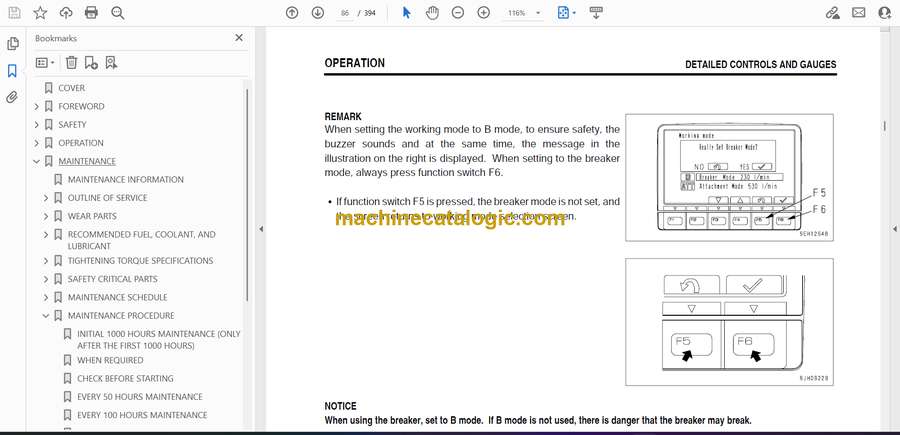Image resolution: width=900 pixels, height=435 pixels.
Task: Expand the OPERATION bookmark
Action: 37,143
